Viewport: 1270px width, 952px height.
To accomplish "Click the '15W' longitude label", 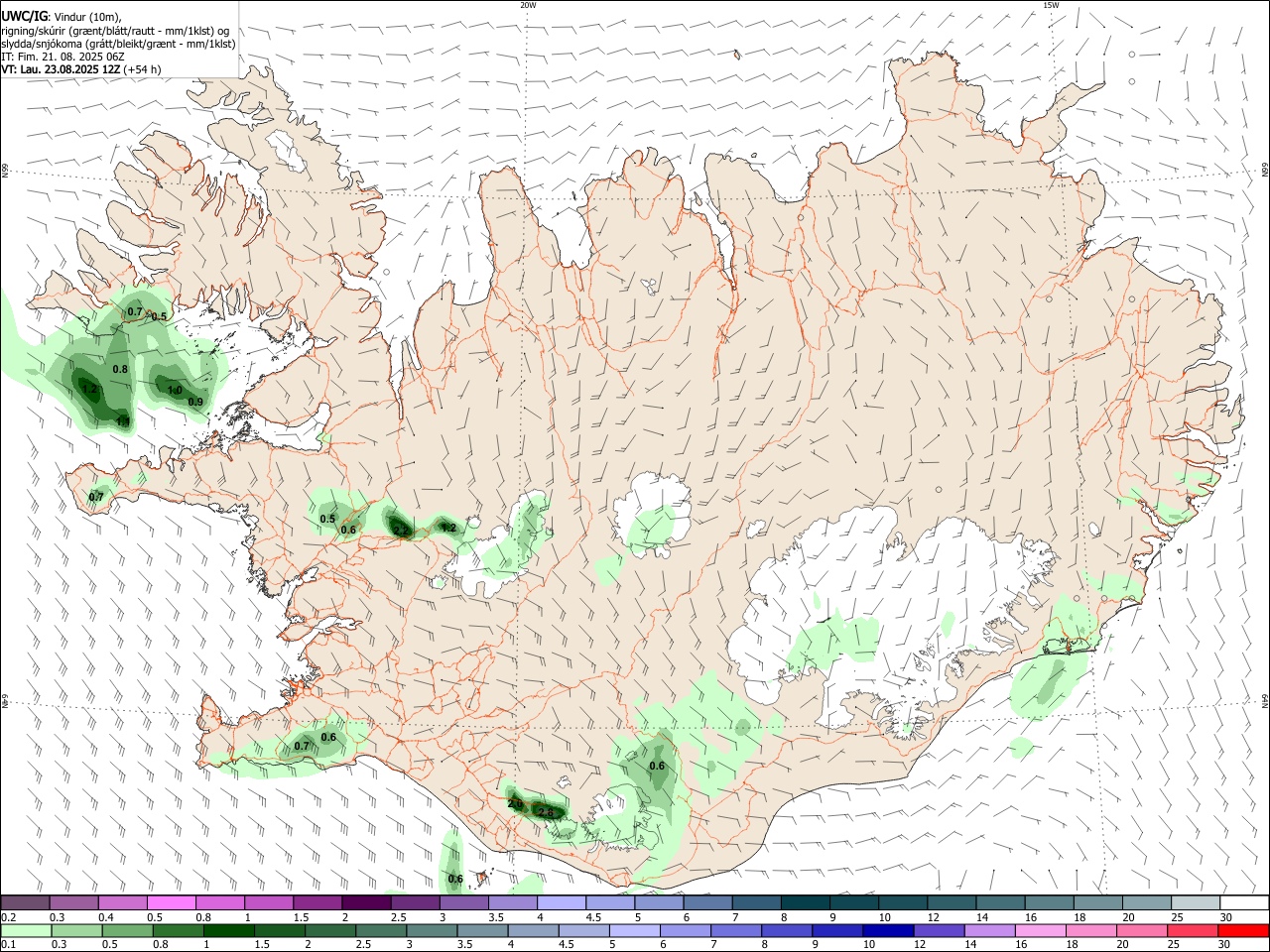I will click(x=1051, y=5).
